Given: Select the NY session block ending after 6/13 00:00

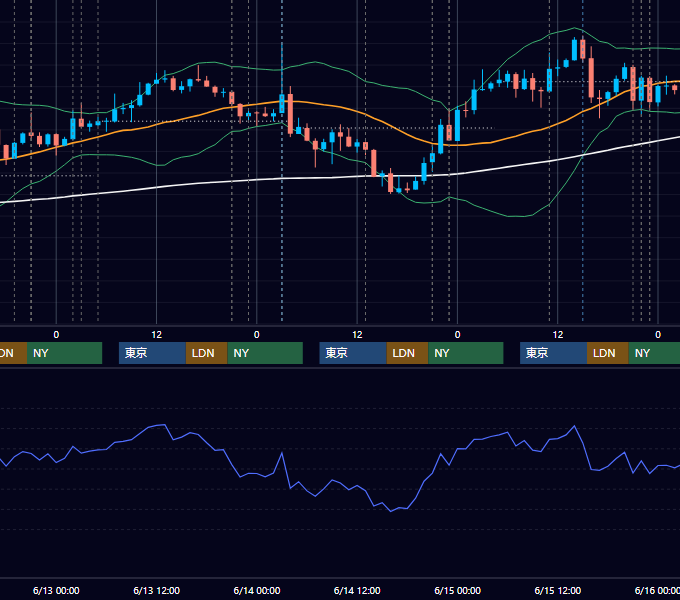Looking at the screenshot, I should (64, 353).
